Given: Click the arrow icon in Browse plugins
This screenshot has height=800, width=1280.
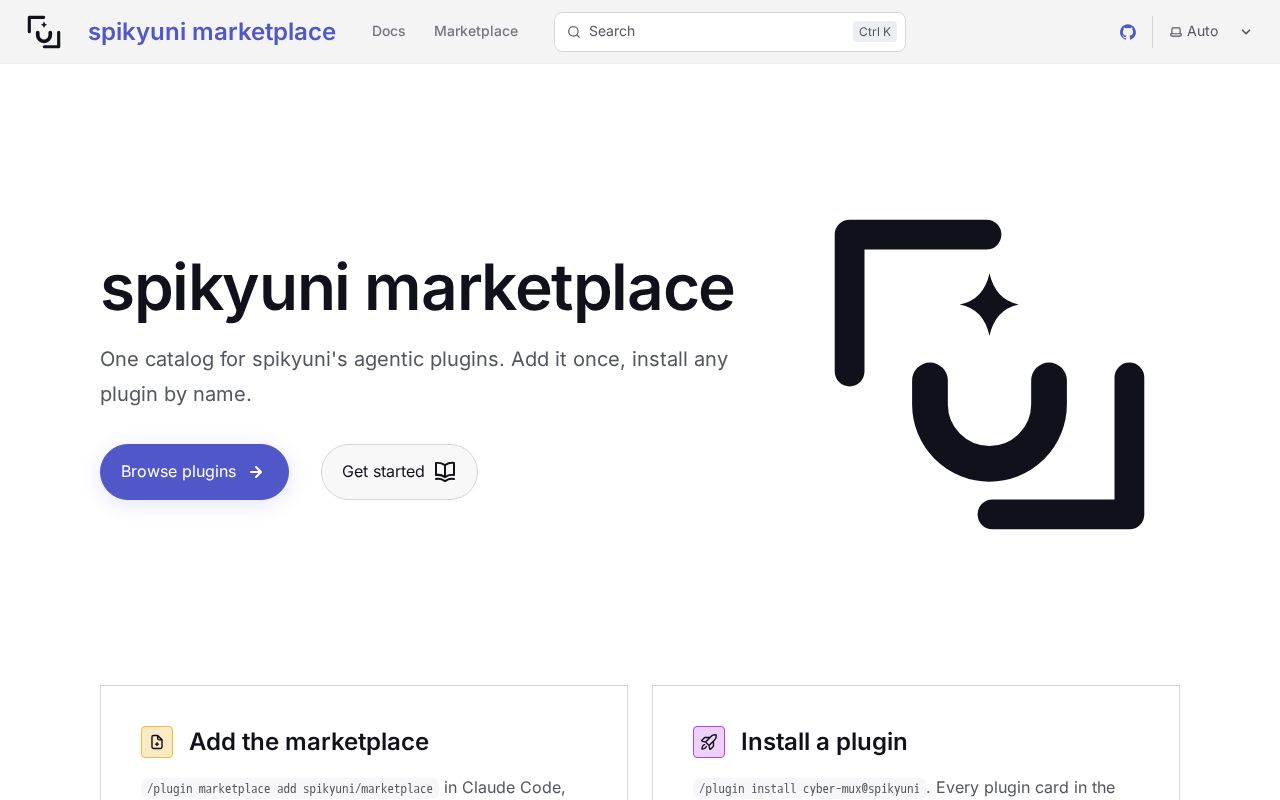Looking at the screenshot, I should point(256,472).
